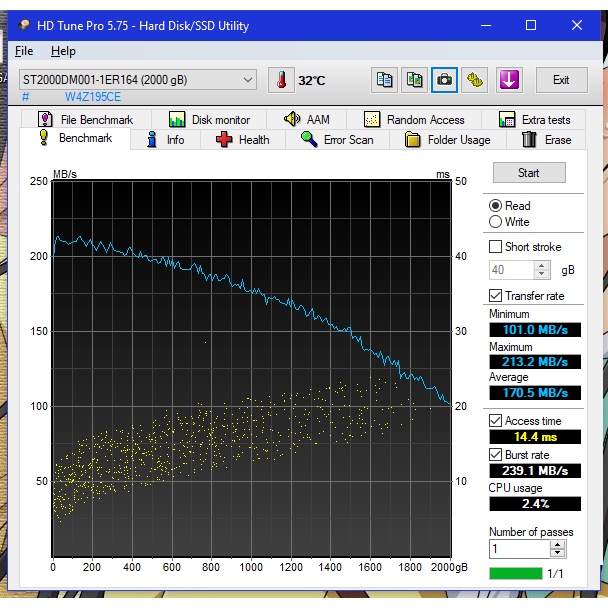Open the Help menu
The height and width of the screenshot is (608, 608).
[x=63, y=51]
